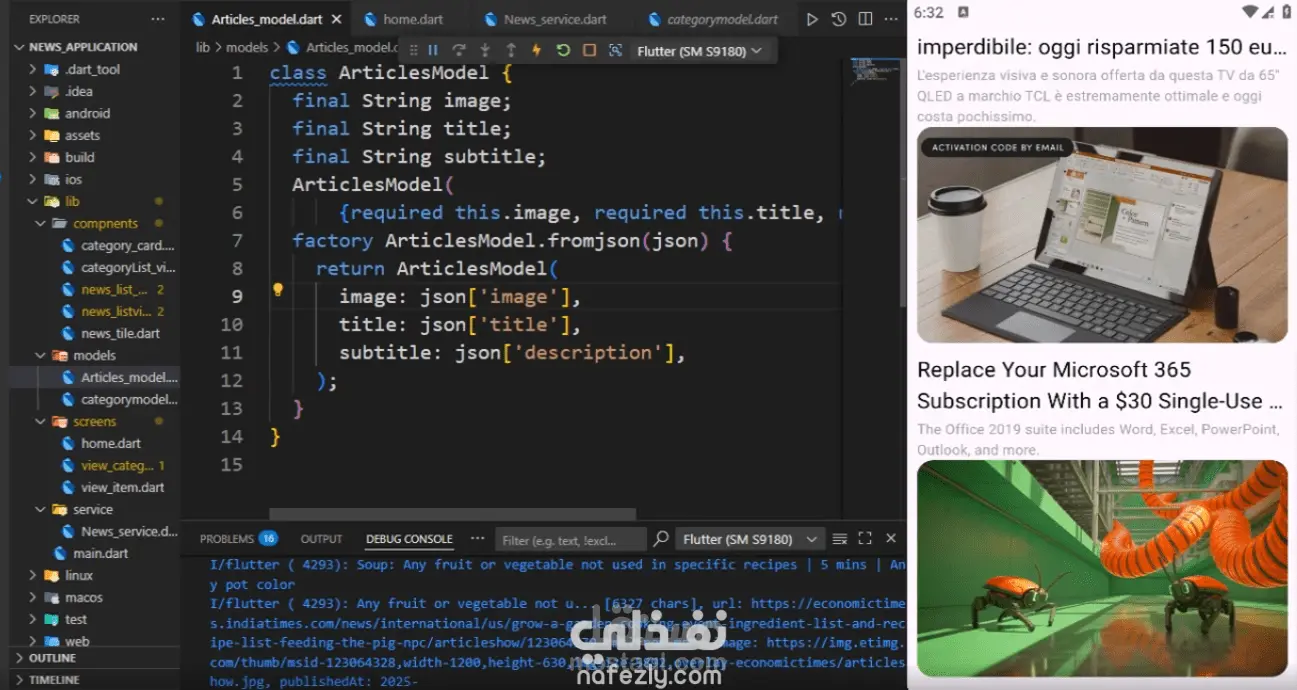Open Explorer panel ellipsis menu
Viewport: 1297px width, 690px height.
coord(158,19)
